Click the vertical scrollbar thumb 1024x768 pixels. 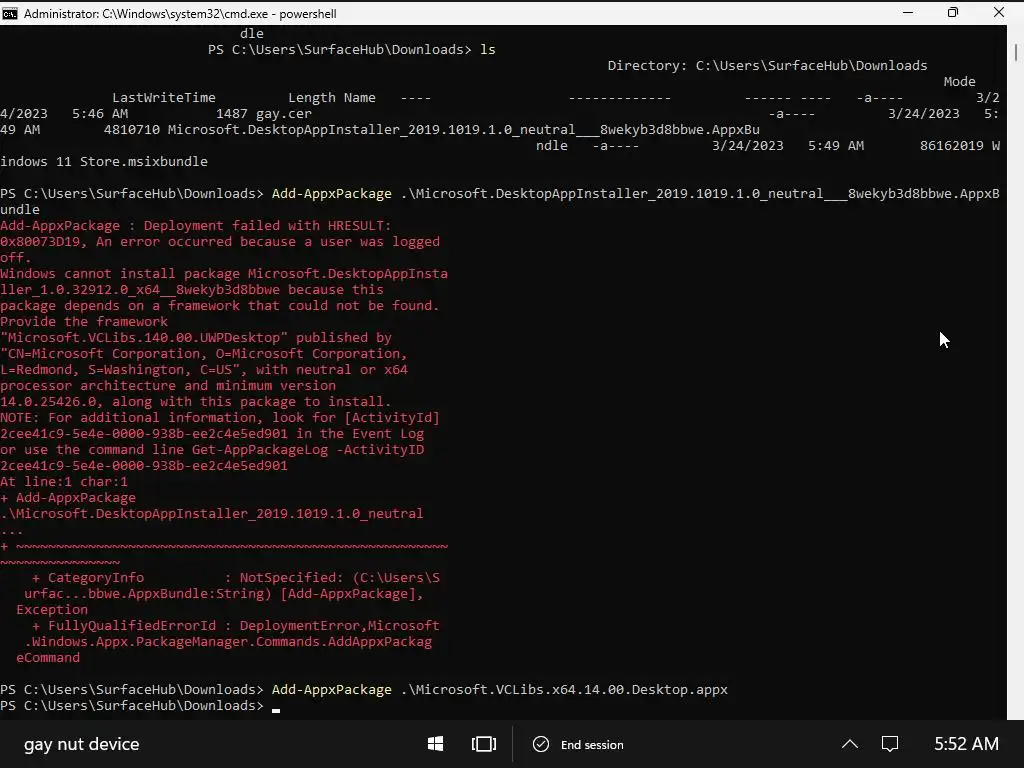1016,52
